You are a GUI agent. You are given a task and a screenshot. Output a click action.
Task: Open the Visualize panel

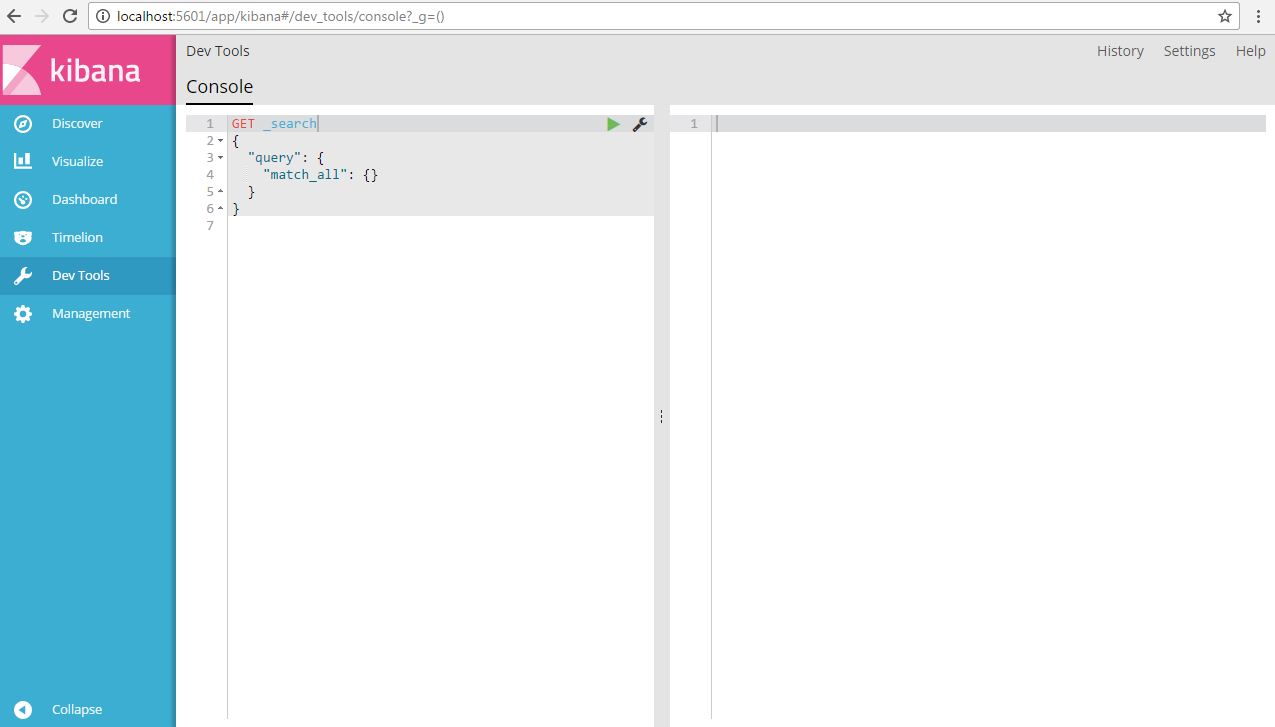[76, 161]
